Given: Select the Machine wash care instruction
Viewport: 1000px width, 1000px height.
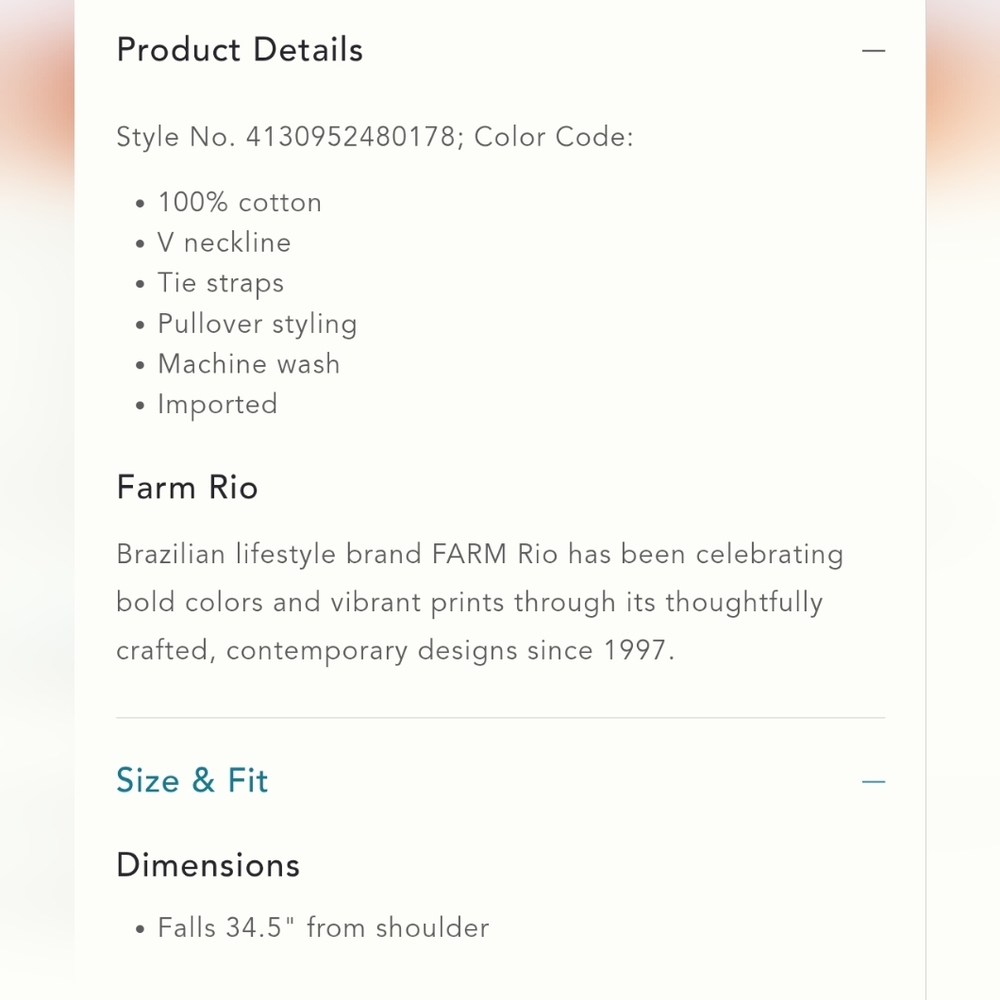Looking at the screenshot, I should click(x=249, y=364).
